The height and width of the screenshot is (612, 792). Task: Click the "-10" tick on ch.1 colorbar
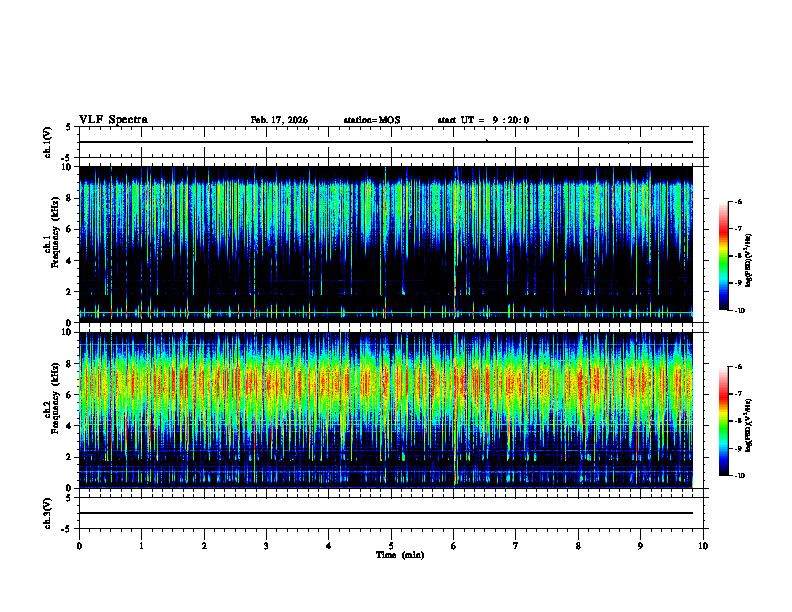[739, 311]
